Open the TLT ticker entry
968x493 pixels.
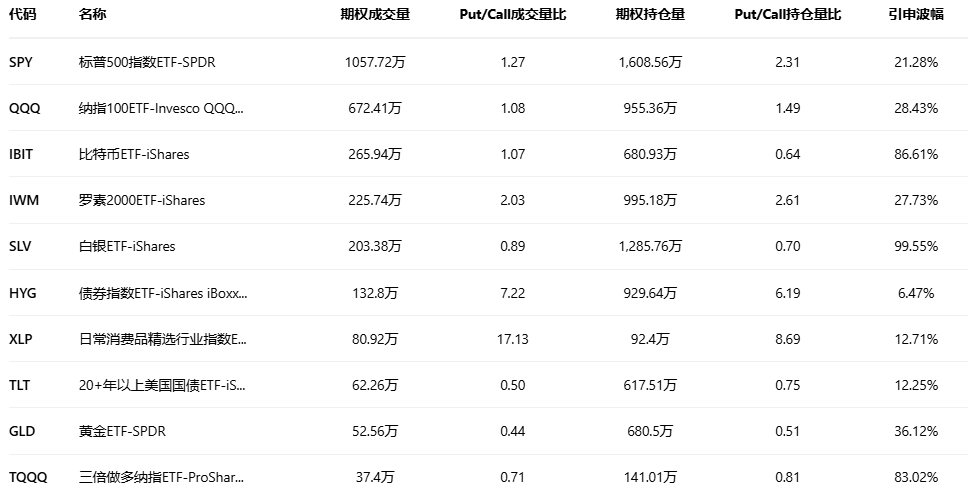[x=20, y=385]
